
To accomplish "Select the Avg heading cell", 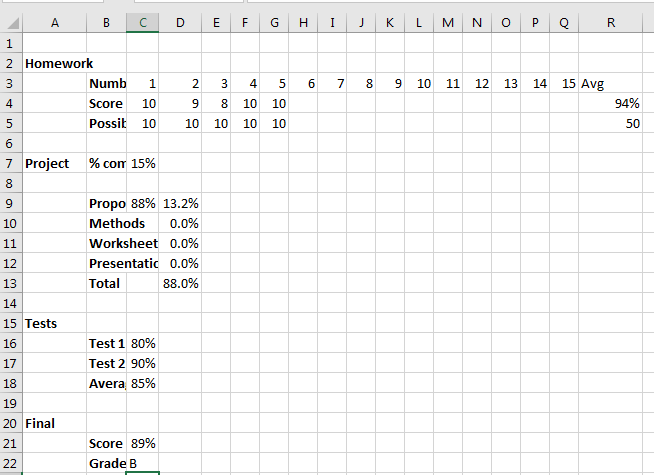I will 611,83.
